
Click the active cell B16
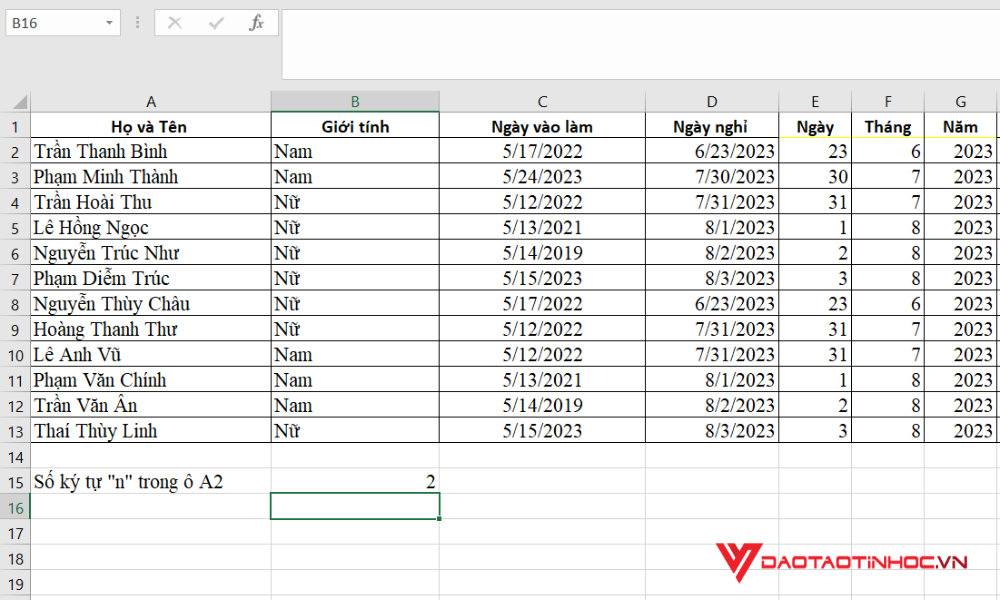(355, 506)
